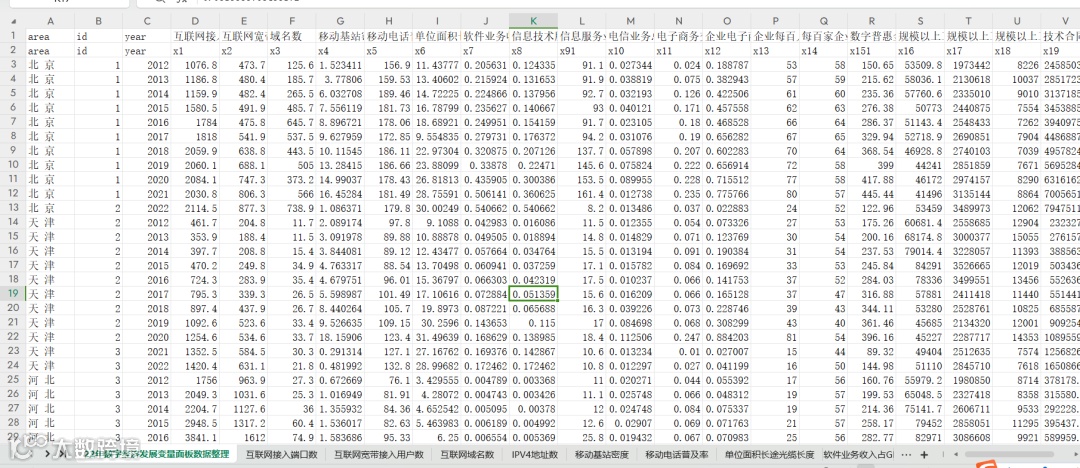Select column K header
The height and width of the screenshot is (468, 1080).
tap(534, 21)
